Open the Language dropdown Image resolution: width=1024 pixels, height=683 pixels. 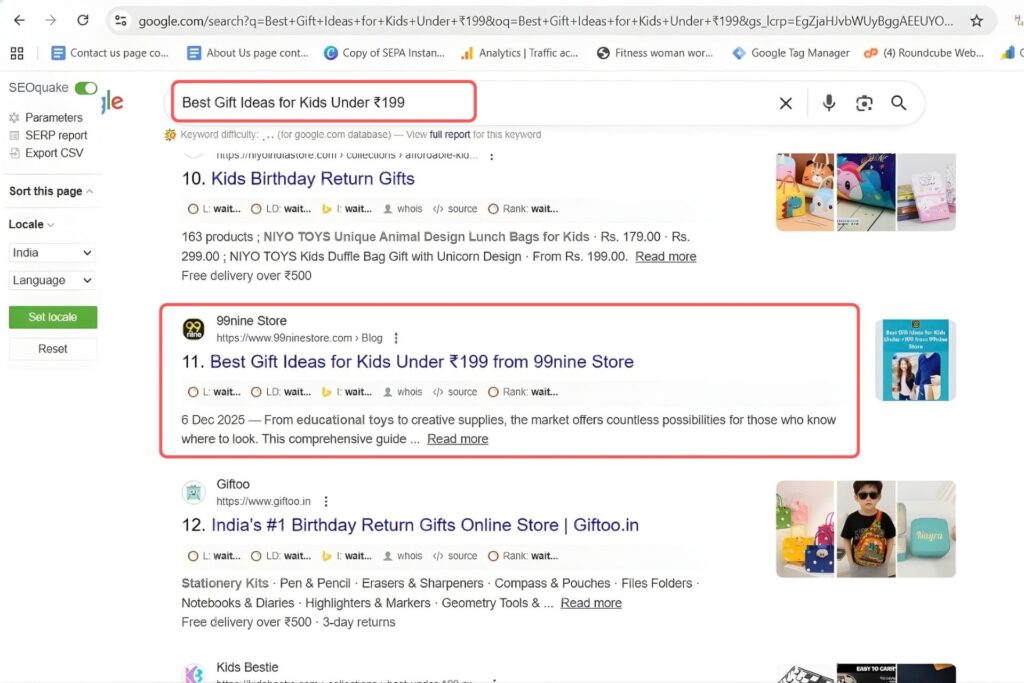51,280
